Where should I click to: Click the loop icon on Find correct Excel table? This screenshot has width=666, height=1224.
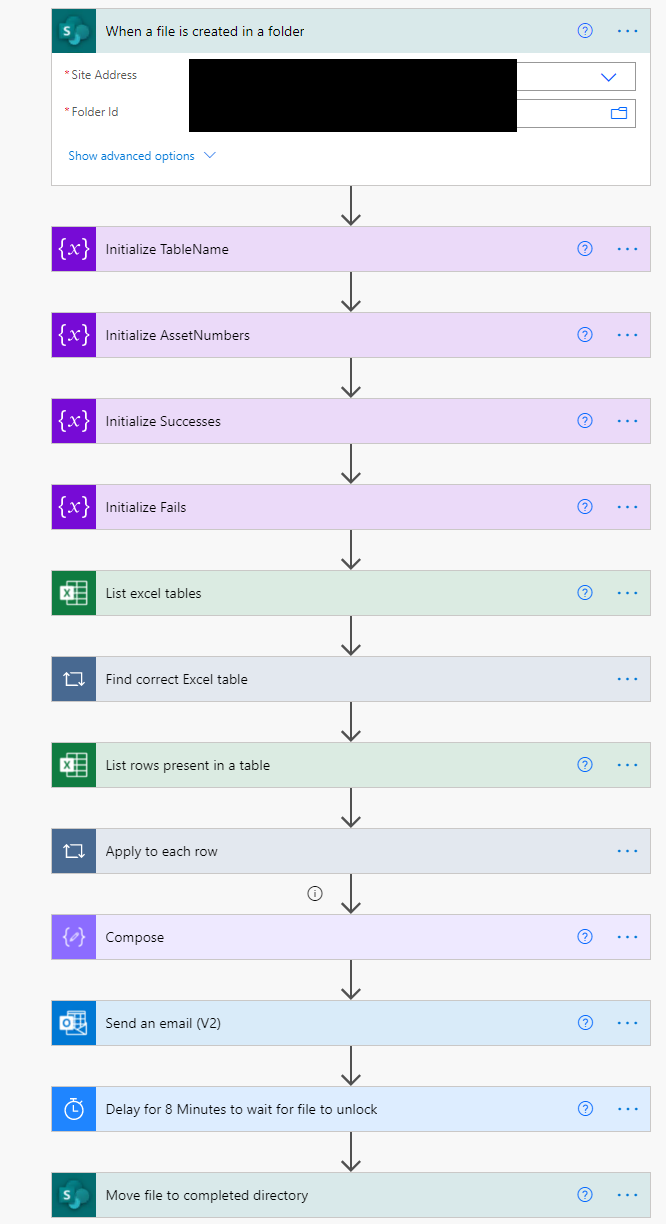tap(74, 679)
